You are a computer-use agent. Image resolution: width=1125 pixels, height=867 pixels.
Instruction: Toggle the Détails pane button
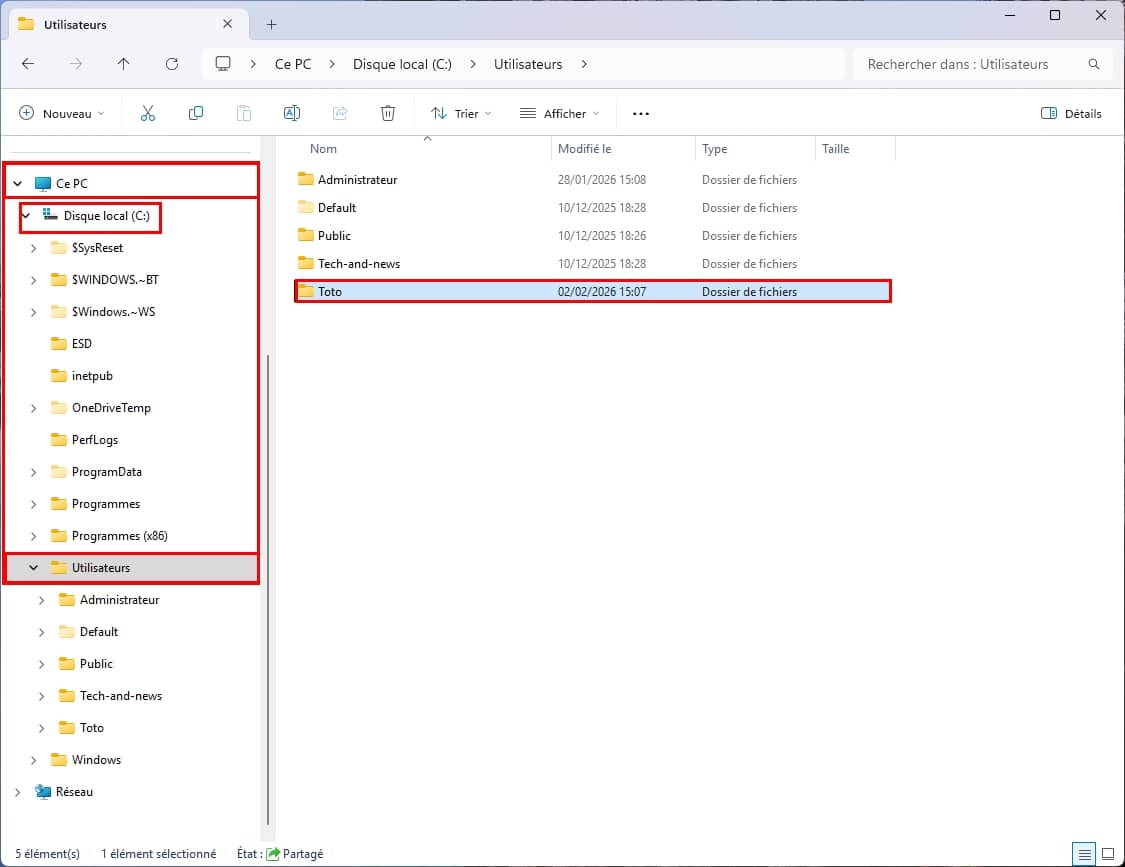[x=1071, y=114]
